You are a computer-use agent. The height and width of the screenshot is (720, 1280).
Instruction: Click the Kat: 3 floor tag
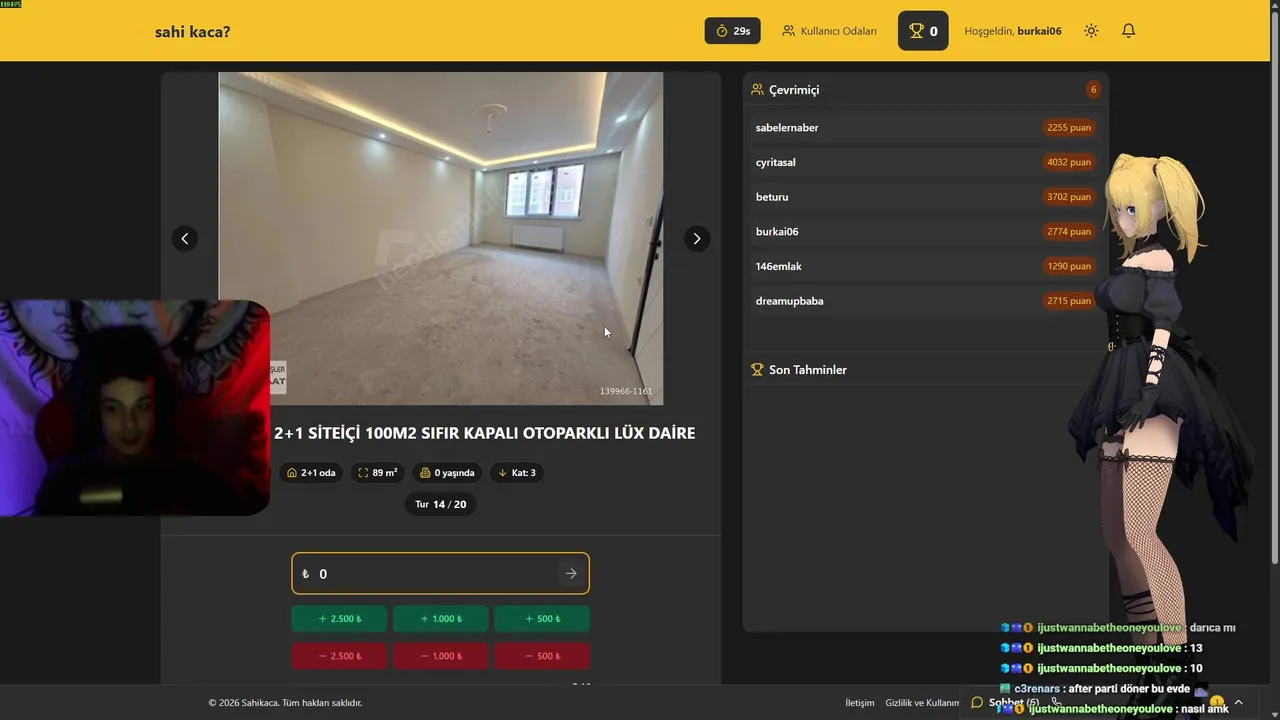[x=517, y=473]
